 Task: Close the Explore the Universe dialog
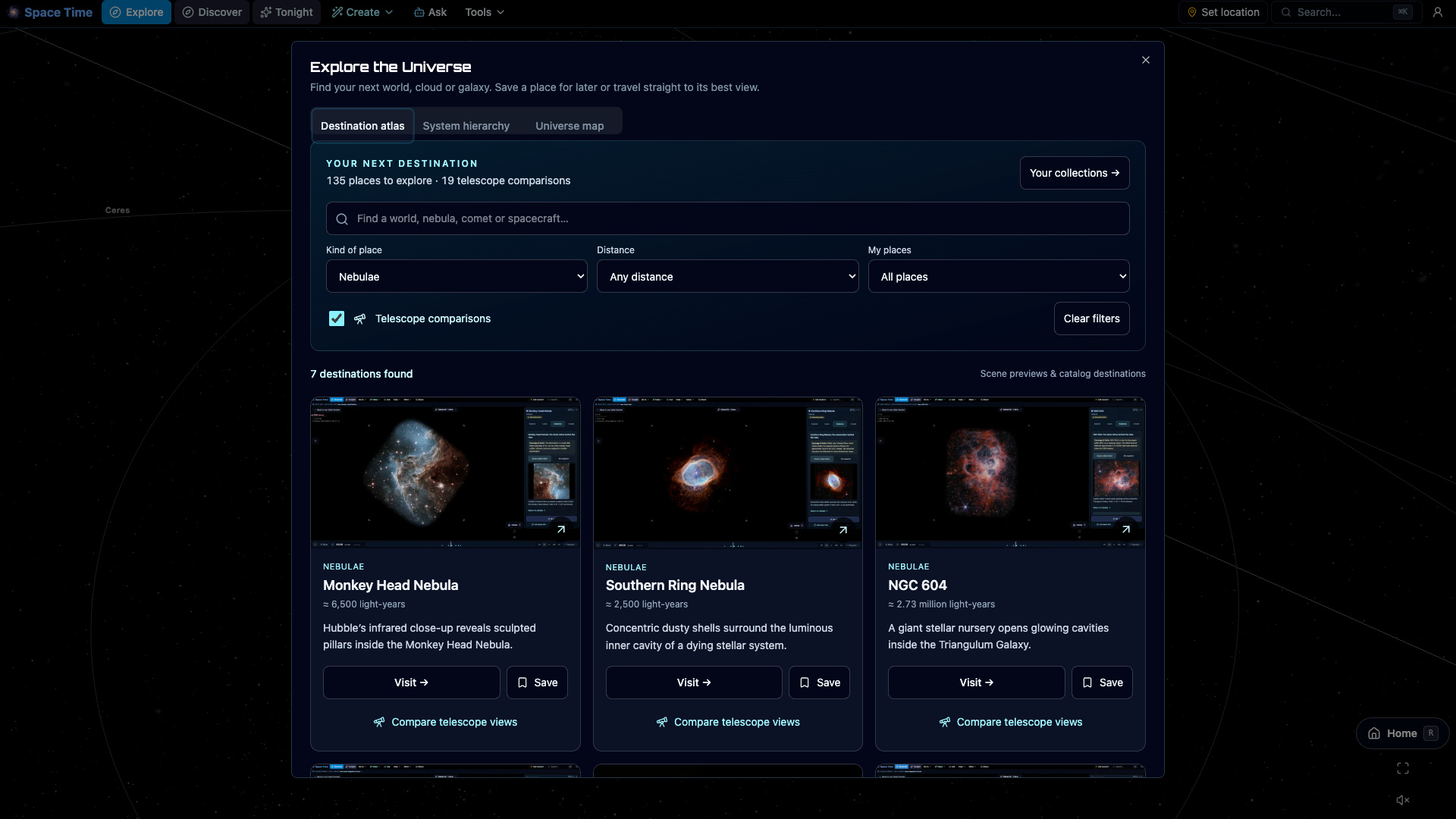(x=1146, y=60)
